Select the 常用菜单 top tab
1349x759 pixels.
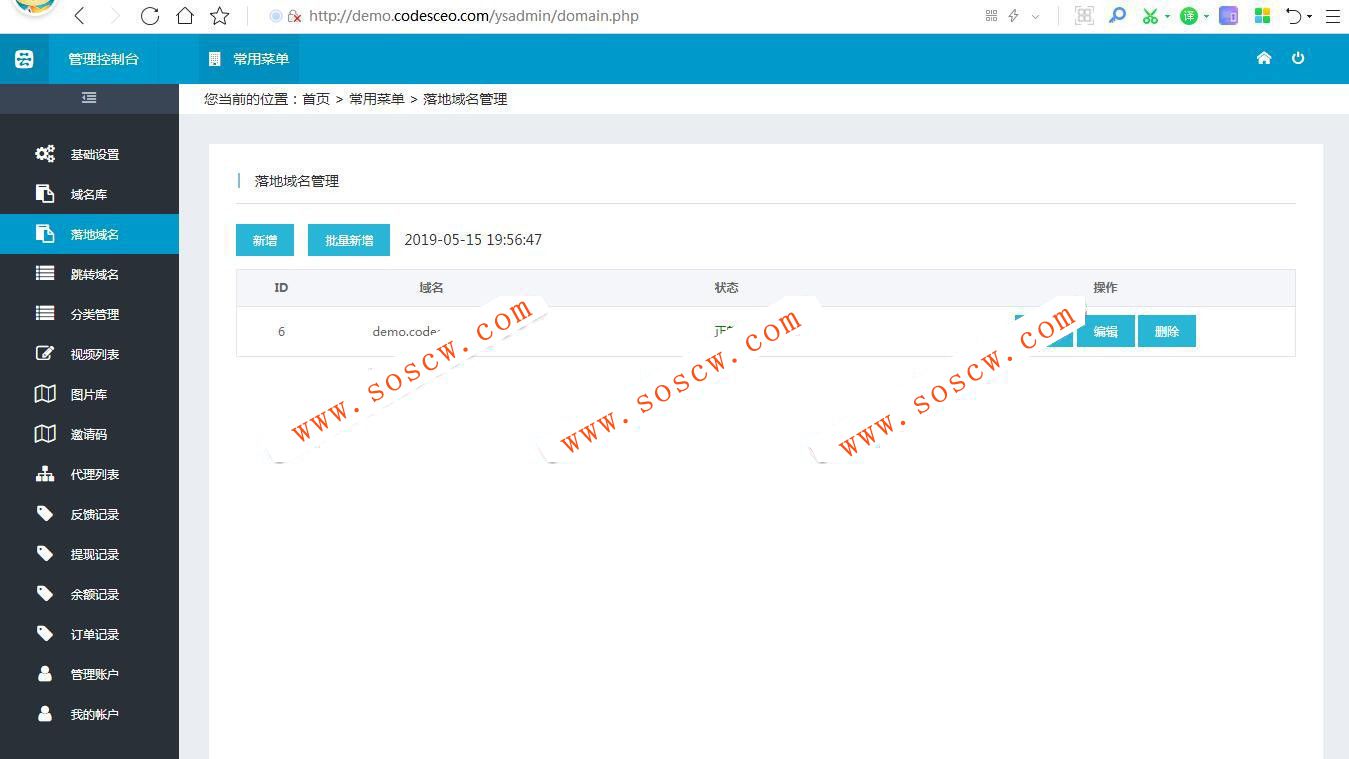249,59
